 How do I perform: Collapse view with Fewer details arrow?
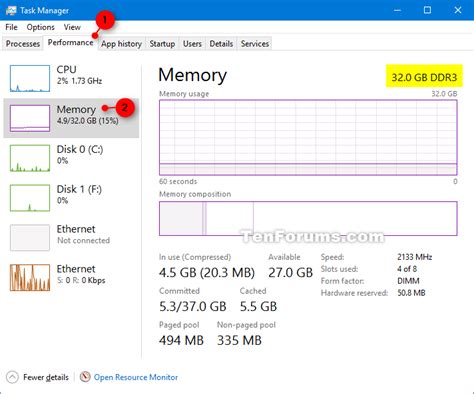(12, 377)
